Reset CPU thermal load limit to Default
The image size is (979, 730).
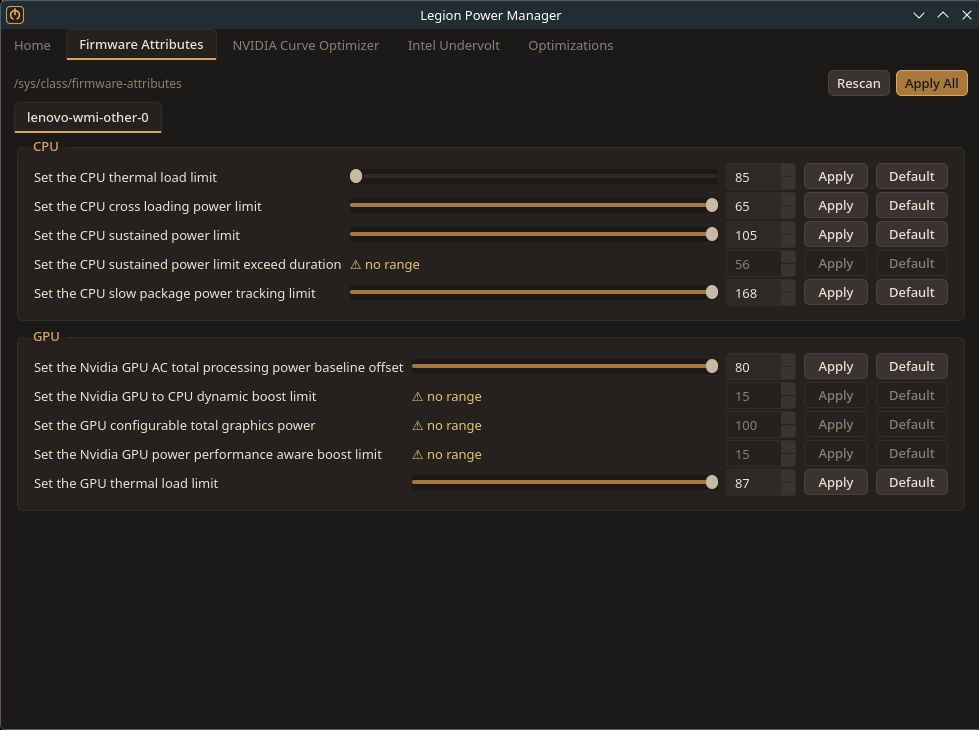click(x=912, y=177)
